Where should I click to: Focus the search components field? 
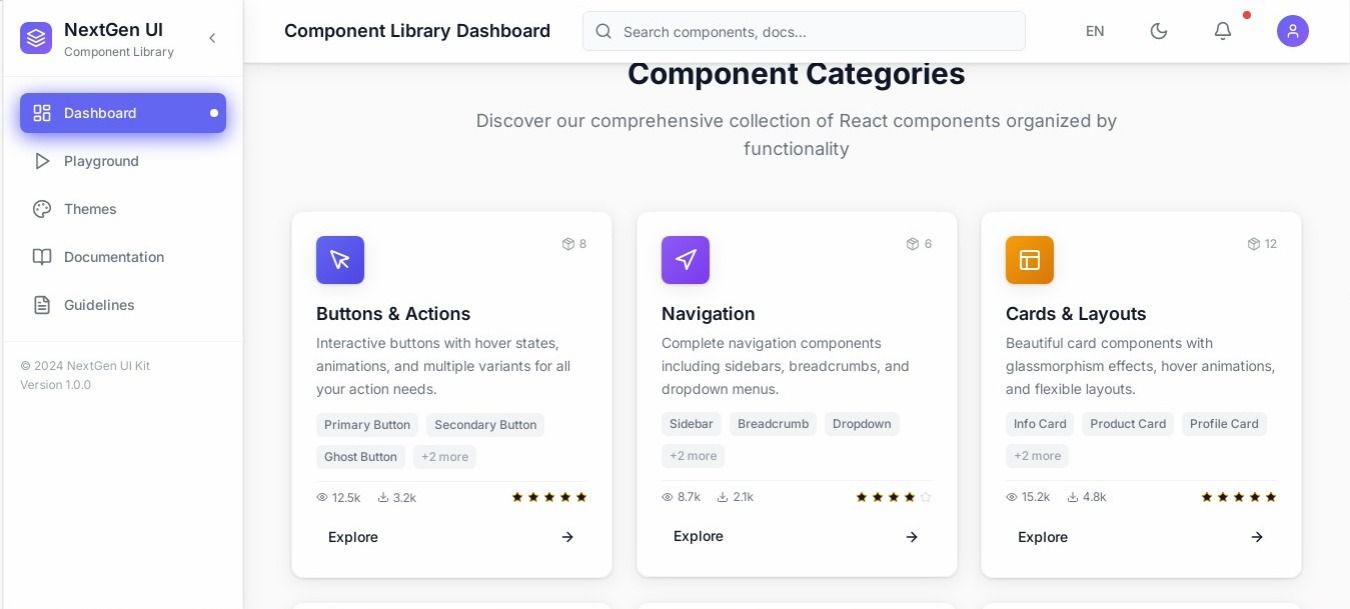pos(804,31)
